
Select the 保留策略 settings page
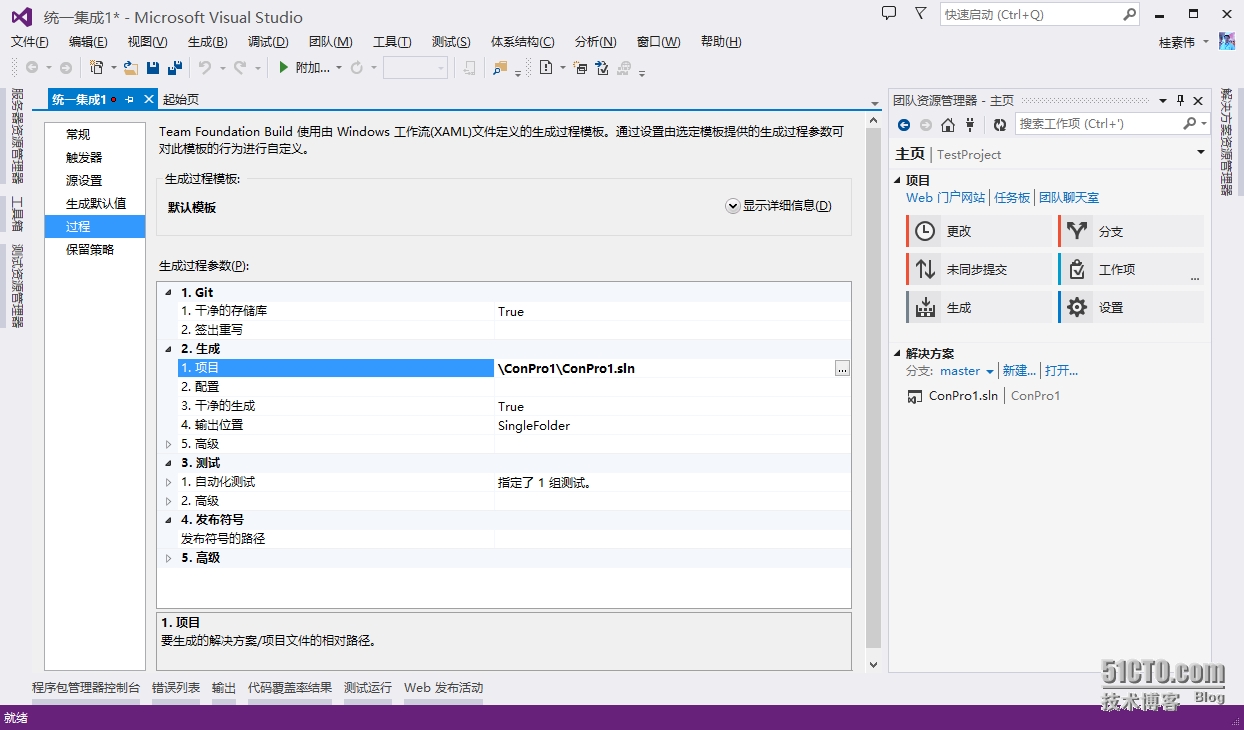pos(95,249)
